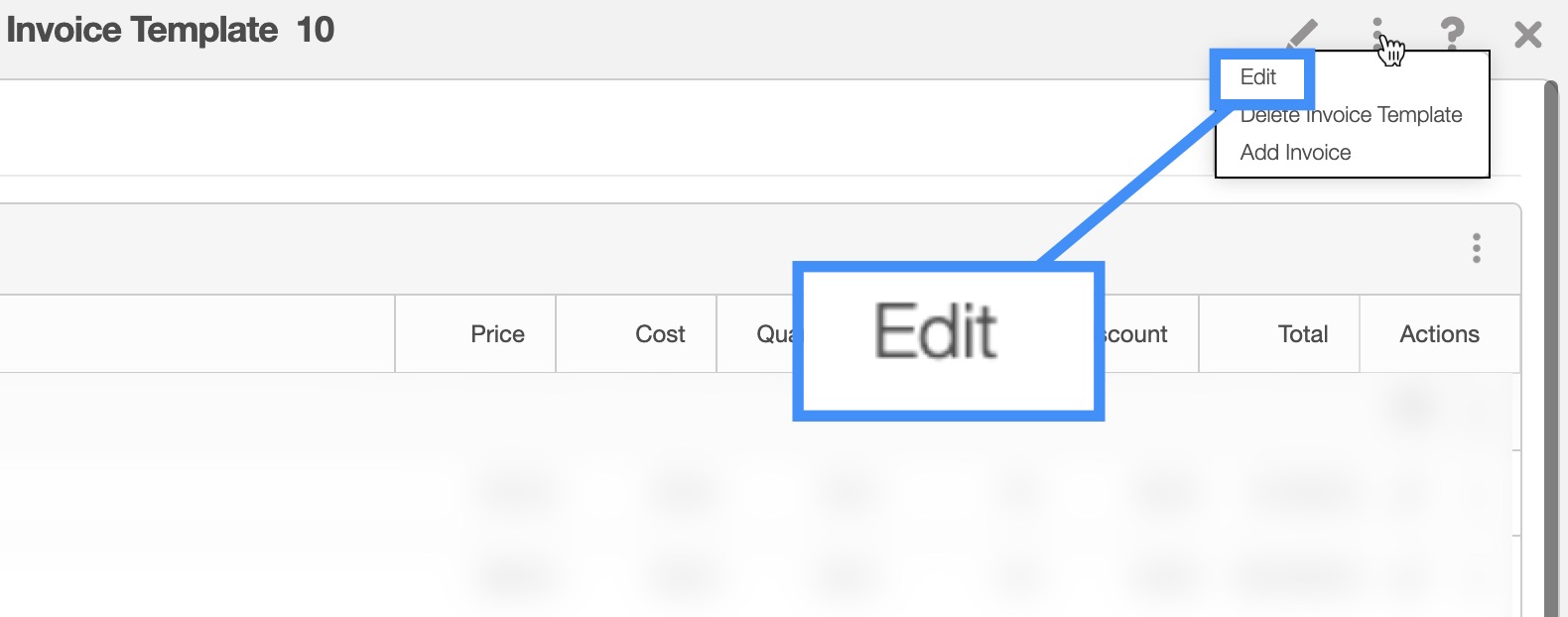Choose Edit from the dropdown menu
Image resolution: width=1568 pixels, height=617 pixels.
pyautogui.click(x=1258, y=77)
